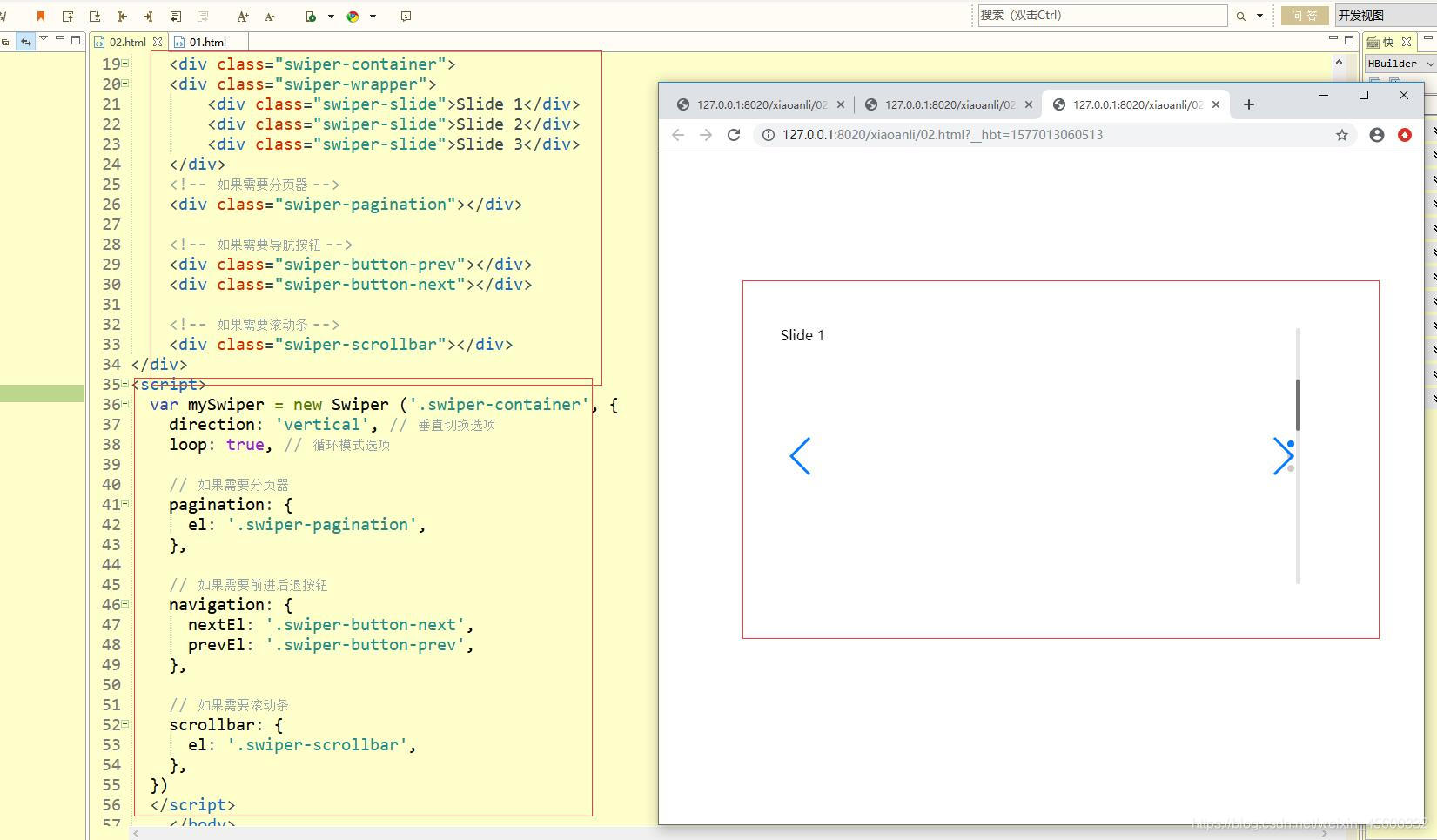
Task: Click the site info icon in address bar
Action: point(769,135)
